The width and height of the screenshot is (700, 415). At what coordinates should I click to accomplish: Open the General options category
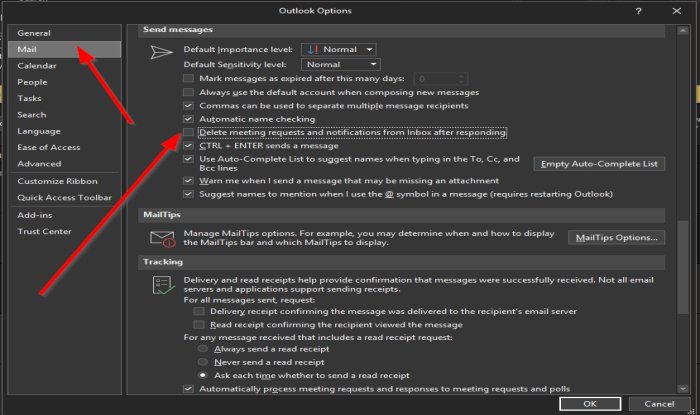click(65, 33)
